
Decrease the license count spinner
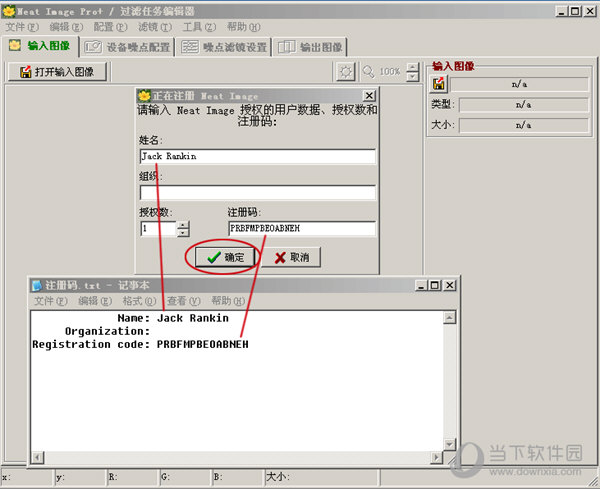coord(183,233)
